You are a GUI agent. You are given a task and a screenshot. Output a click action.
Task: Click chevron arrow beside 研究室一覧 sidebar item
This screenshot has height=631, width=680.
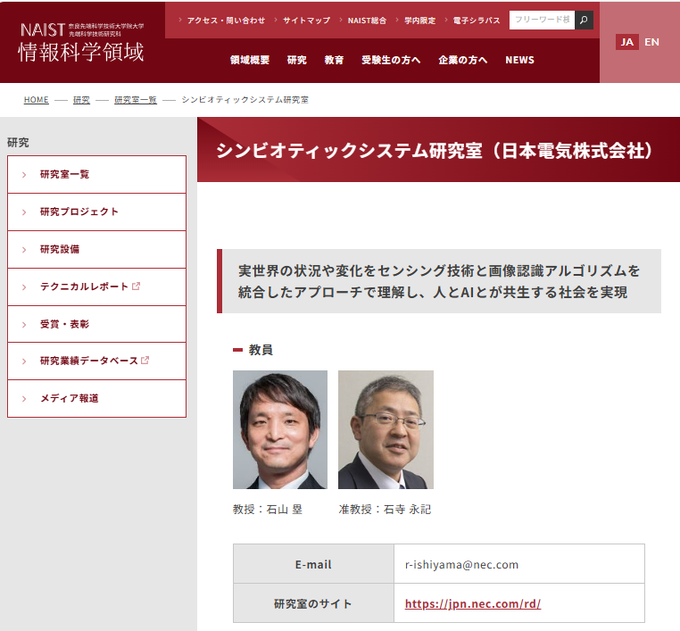tap(24, 175)
